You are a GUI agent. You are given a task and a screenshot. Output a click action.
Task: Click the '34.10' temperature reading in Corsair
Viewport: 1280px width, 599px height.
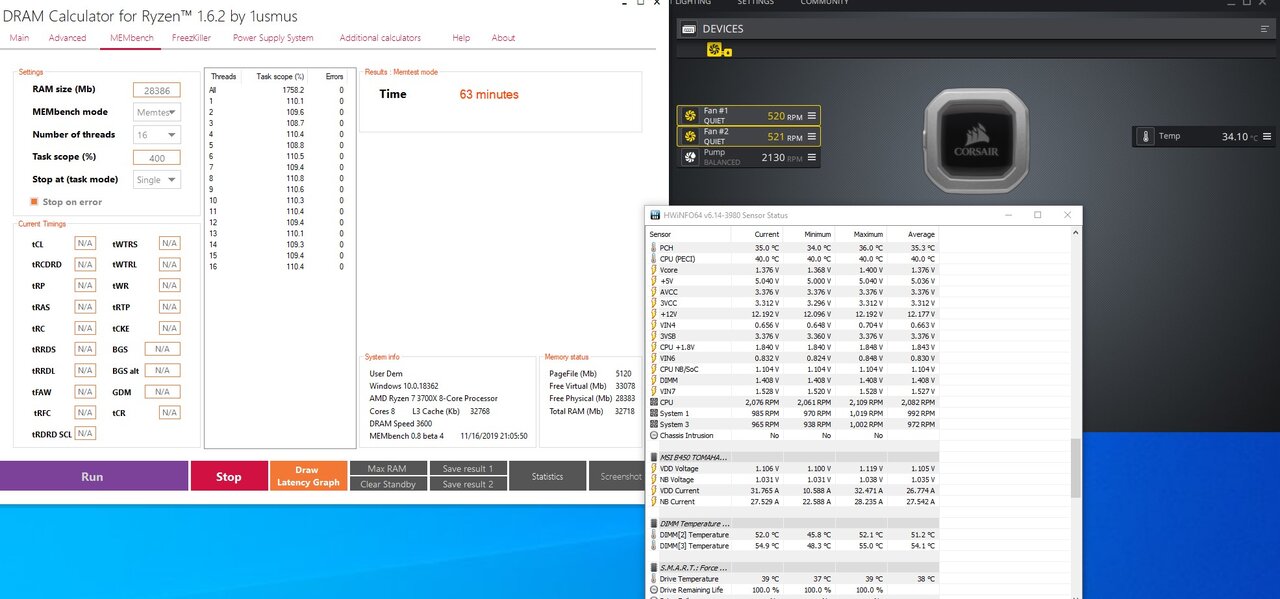point(1234,136)
